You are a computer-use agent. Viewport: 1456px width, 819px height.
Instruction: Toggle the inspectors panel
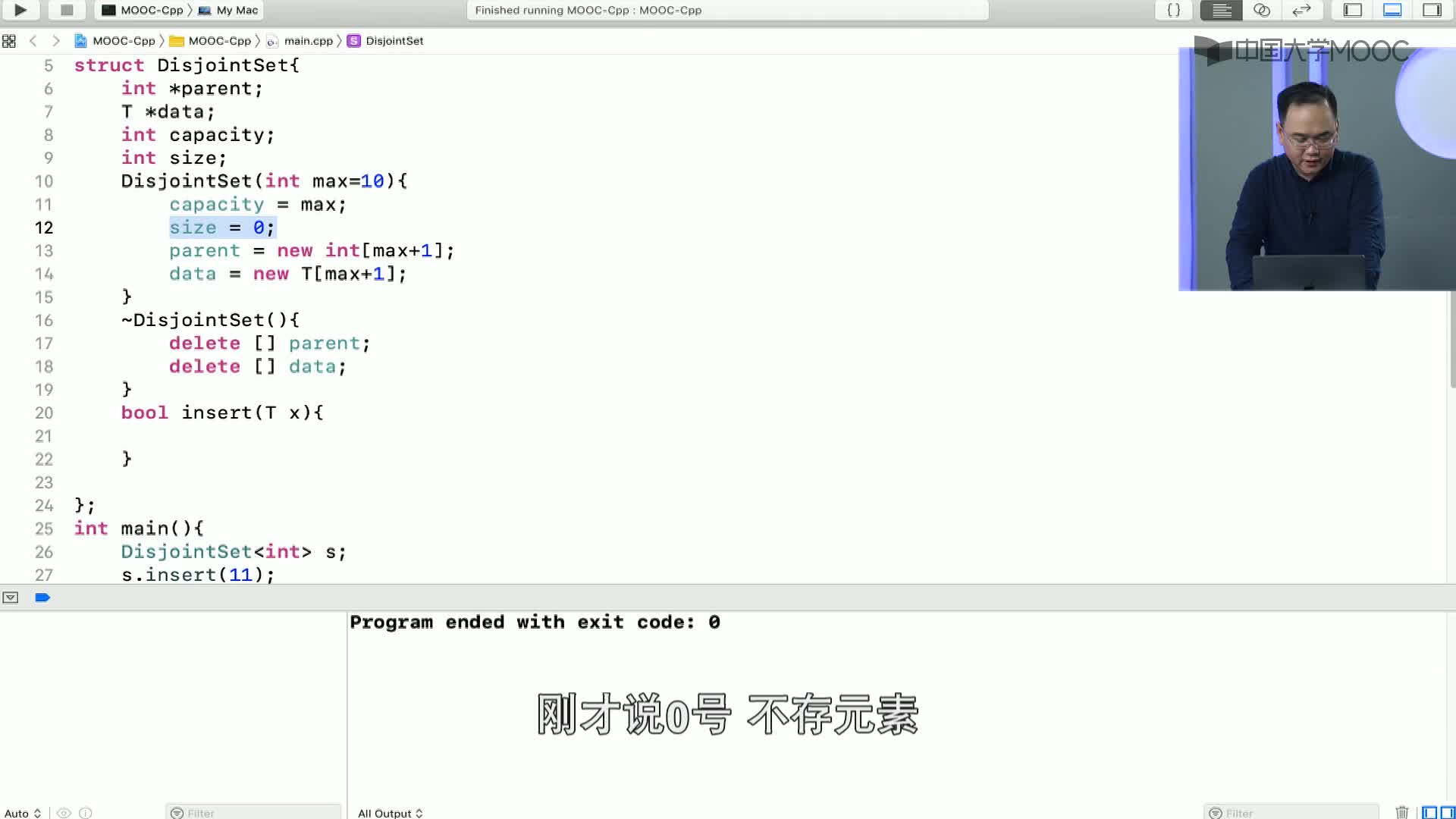click(x=1432, y=10)
